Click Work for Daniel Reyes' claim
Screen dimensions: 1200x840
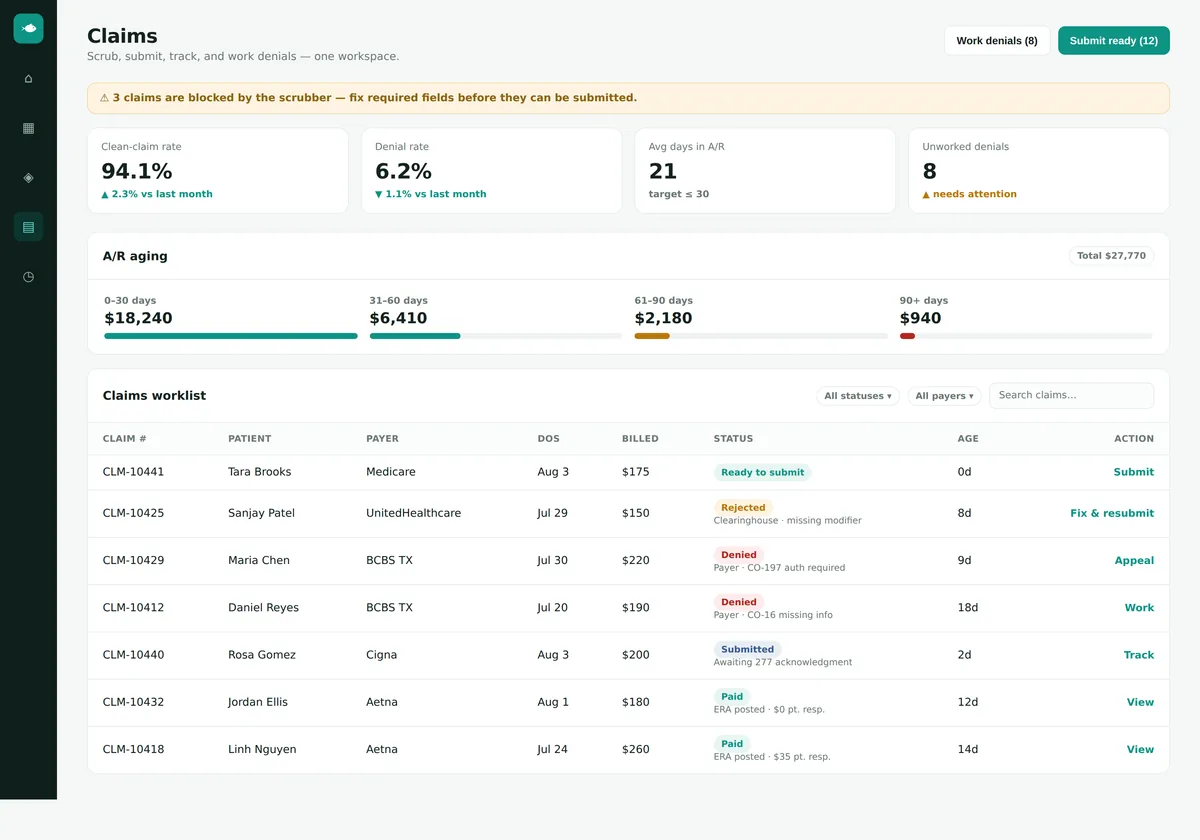[1139, 608]
